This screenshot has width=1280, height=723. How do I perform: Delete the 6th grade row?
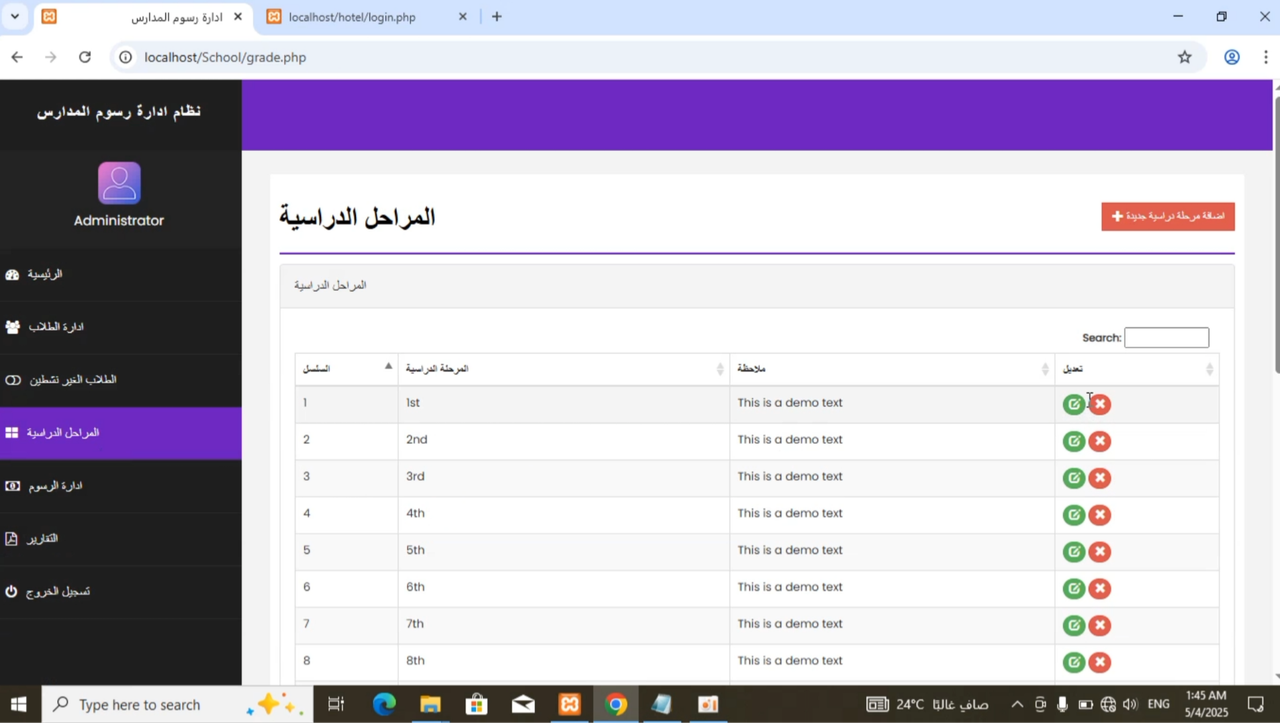[1100, 589]
